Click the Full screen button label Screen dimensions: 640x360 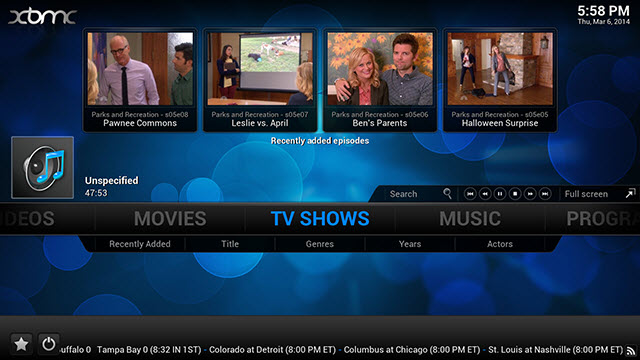[x=586, y=194]
